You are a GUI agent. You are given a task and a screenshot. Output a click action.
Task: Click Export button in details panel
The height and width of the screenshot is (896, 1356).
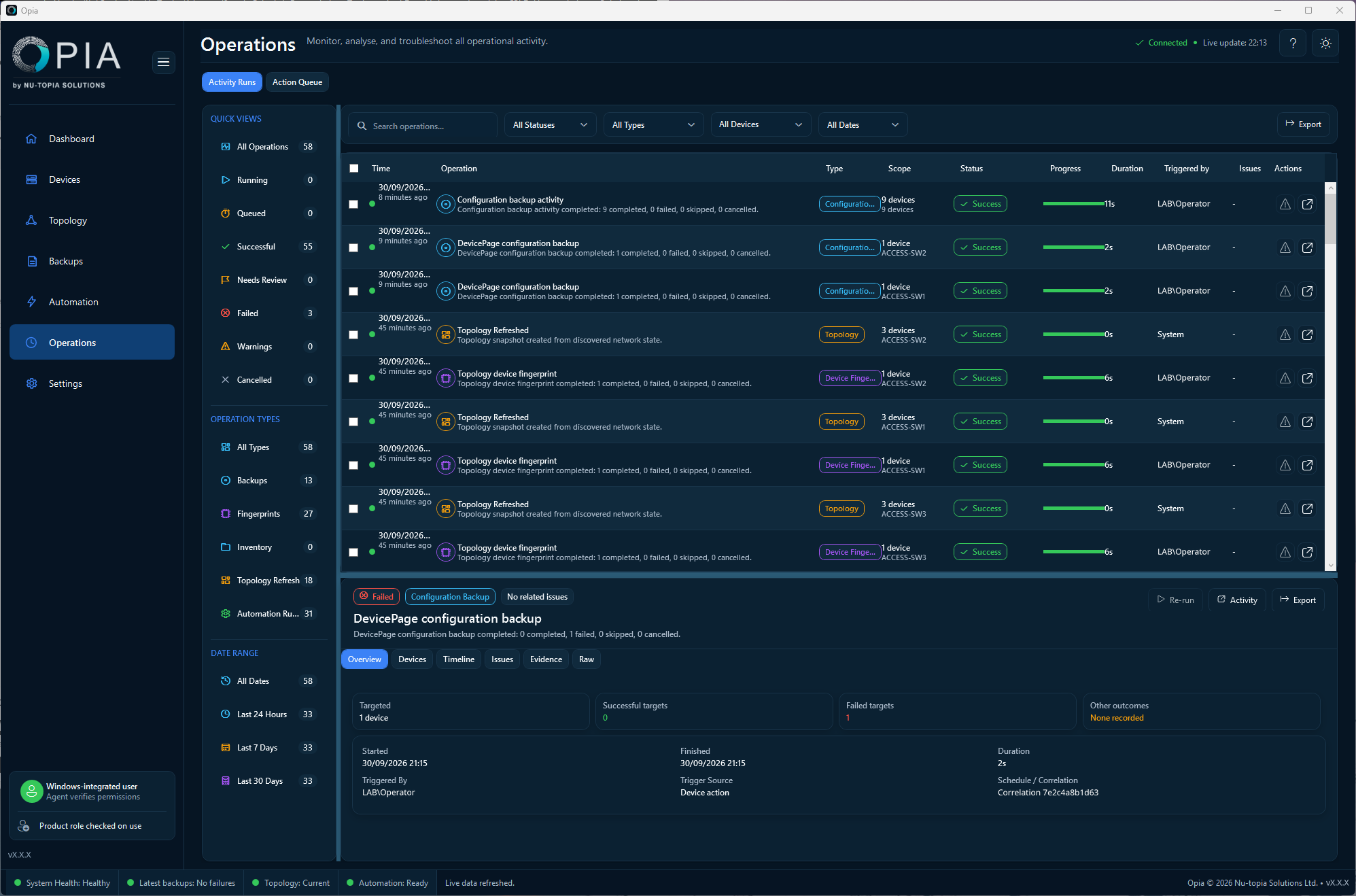point(1298,600)
